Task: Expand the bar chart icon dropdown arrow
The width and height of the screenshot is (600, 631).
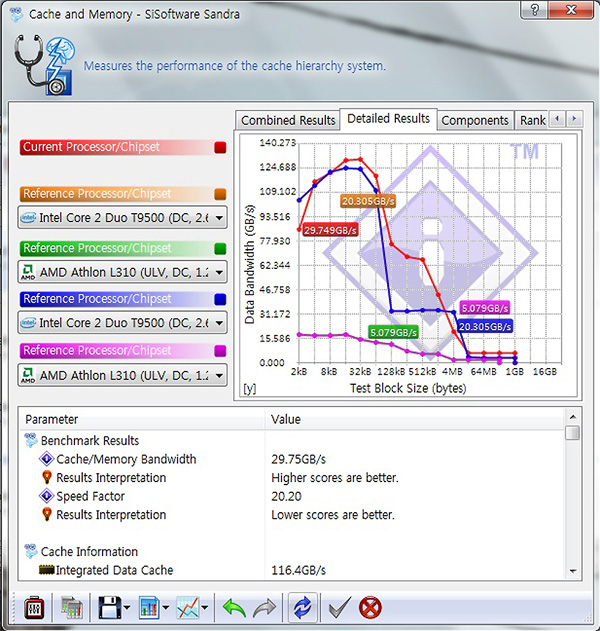Action: (165, 608)
